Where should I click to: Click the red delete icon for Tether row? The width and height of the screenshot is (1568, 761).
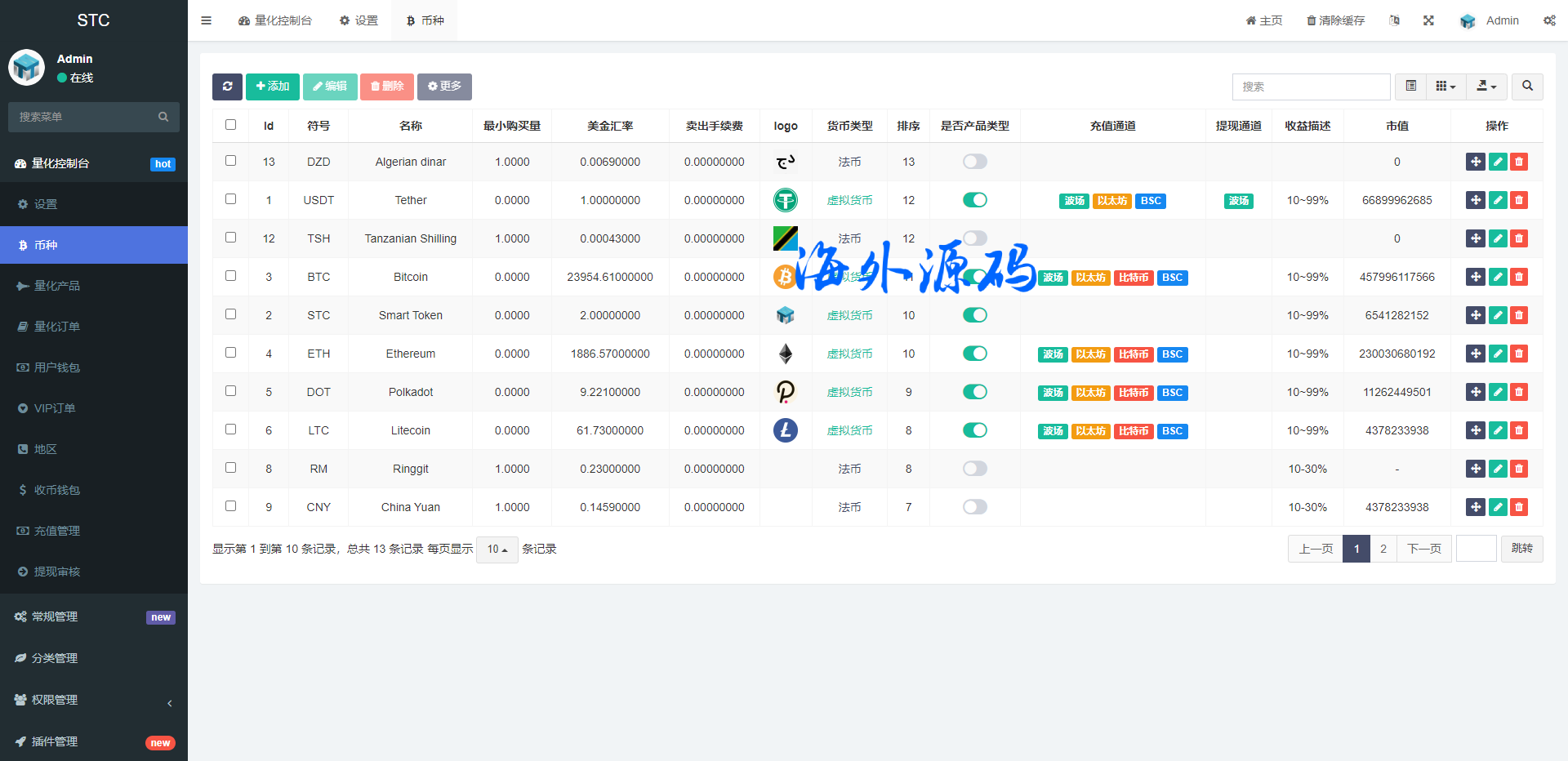(1519, 200)
